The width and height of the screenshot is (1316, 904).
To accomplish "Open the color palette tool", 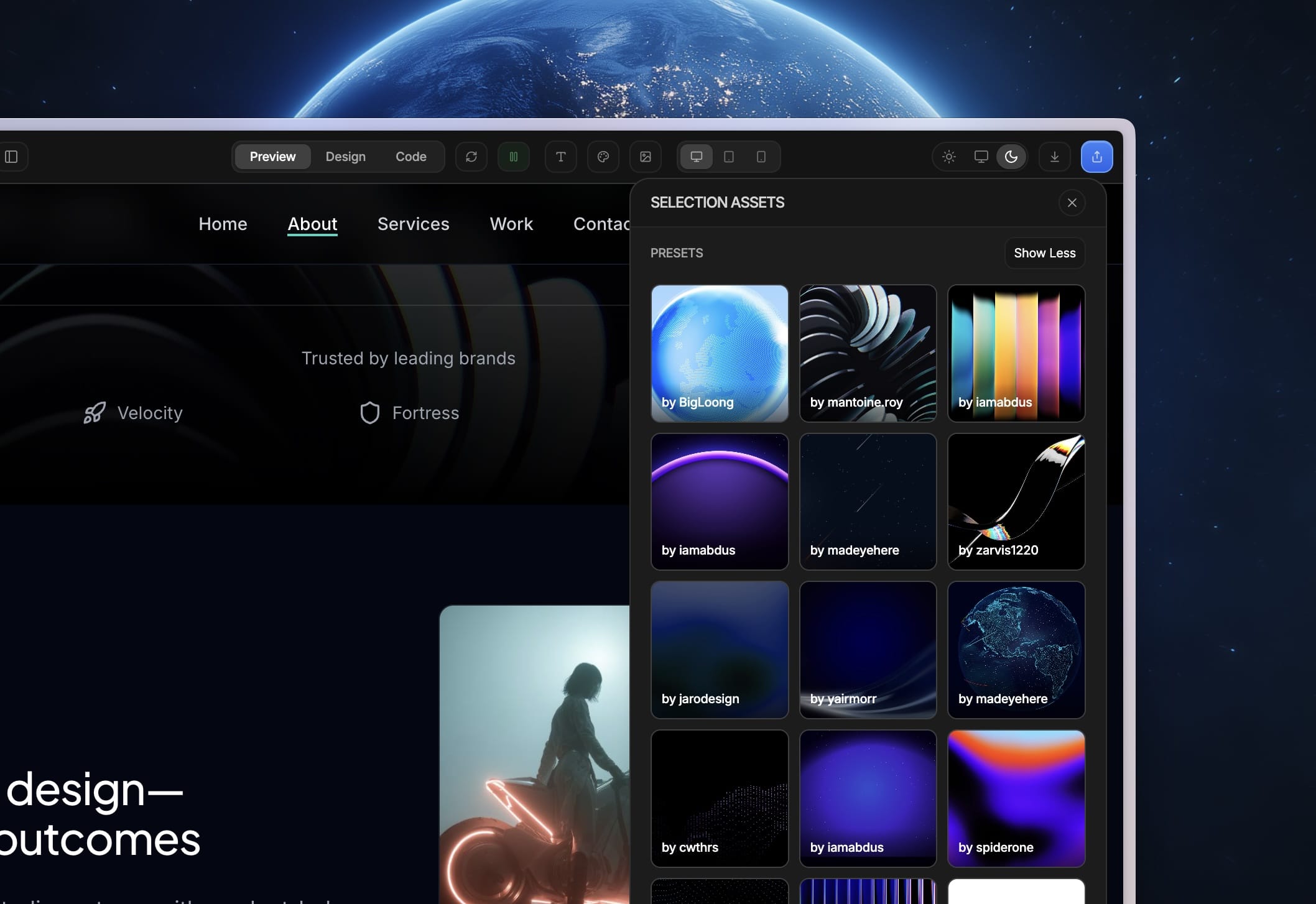I will [603, 157].
